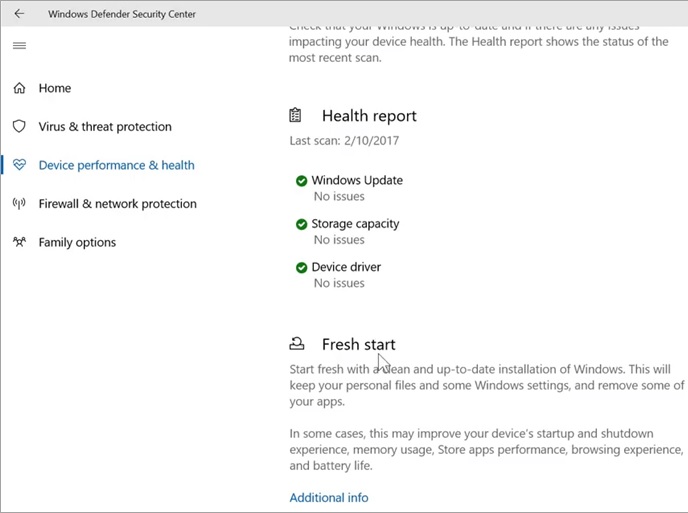Screen dimensions: 688x513
Task: Click the shield icon for virus protection
Action: click(19, 127)
